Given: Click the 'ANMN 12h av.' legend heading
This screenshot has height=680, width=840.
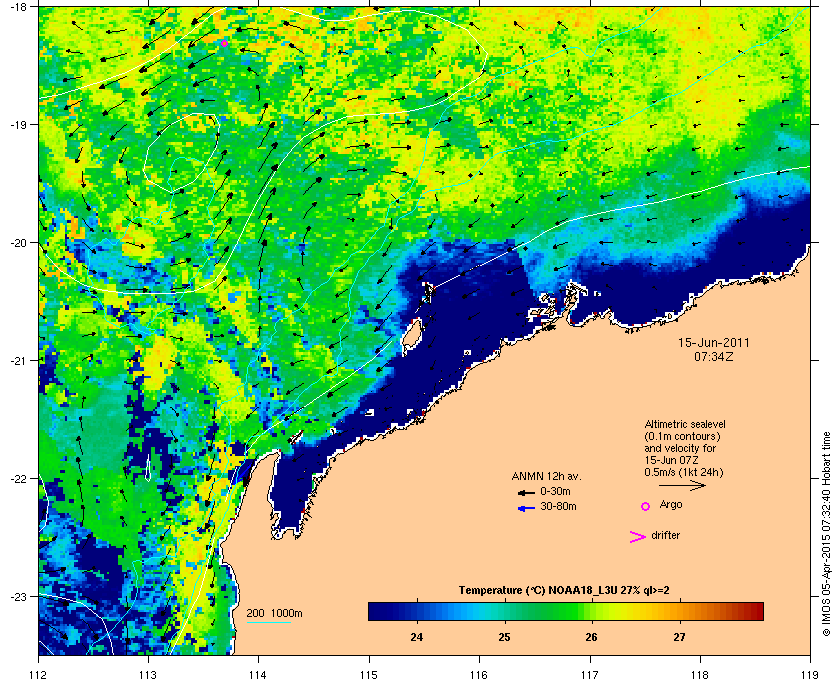Looking at the screenshot, I should [x=546, y=476].
